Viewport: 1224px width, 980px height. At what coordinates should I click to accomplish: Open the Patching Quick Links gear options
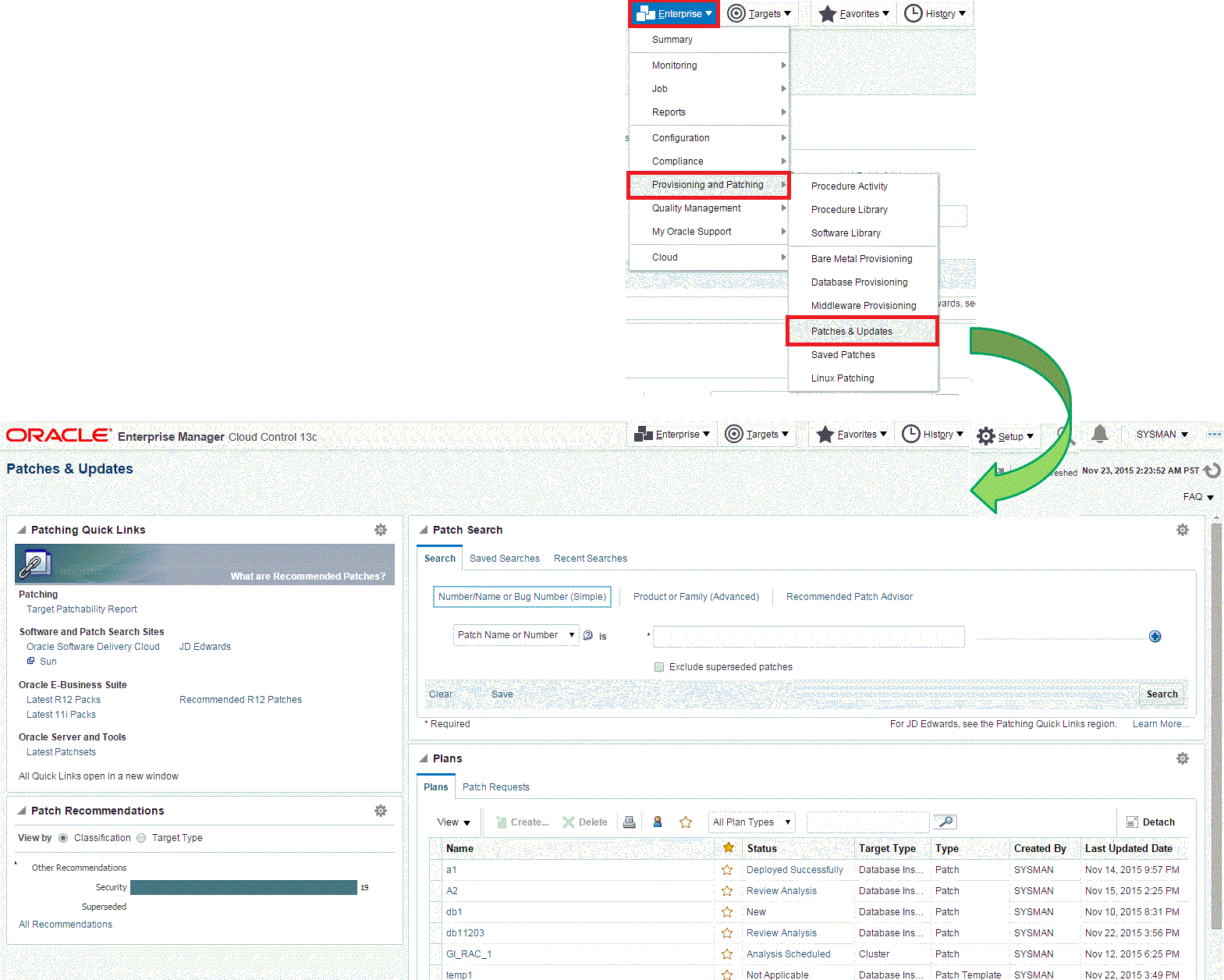pyautogui.click(x=381, y=530)
